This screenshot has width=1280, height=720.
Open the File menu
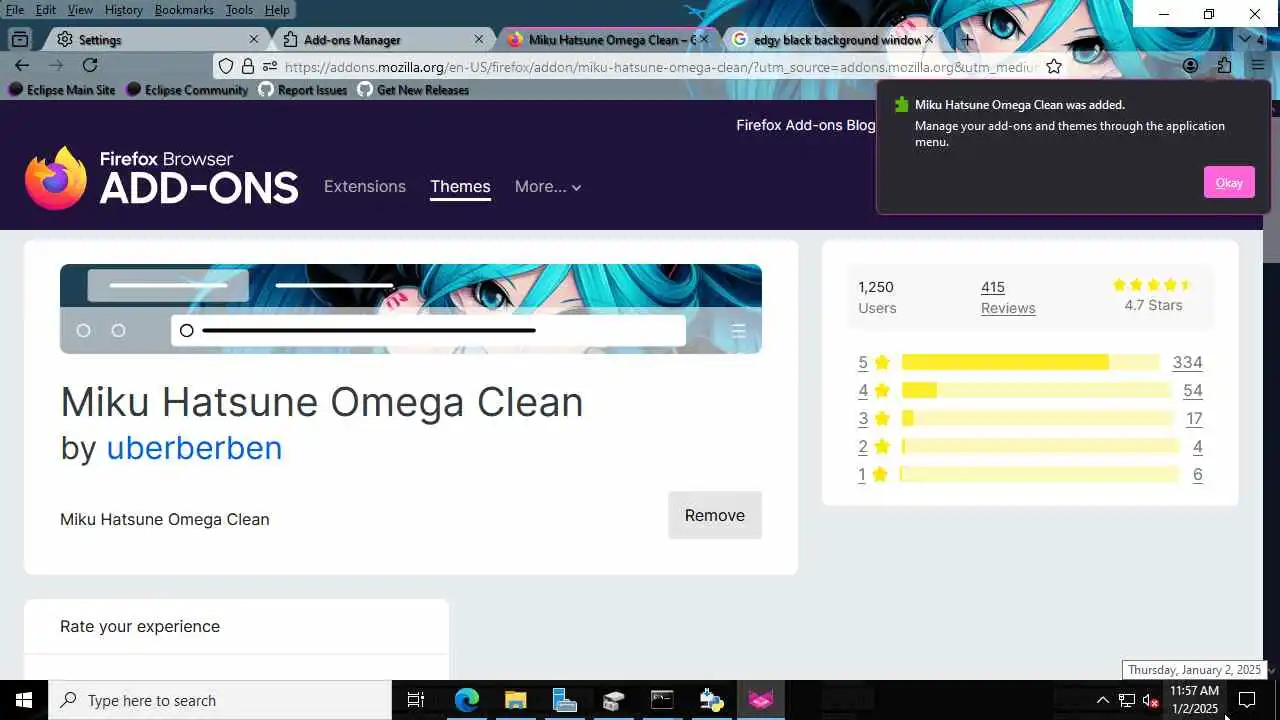coord(15,9)
